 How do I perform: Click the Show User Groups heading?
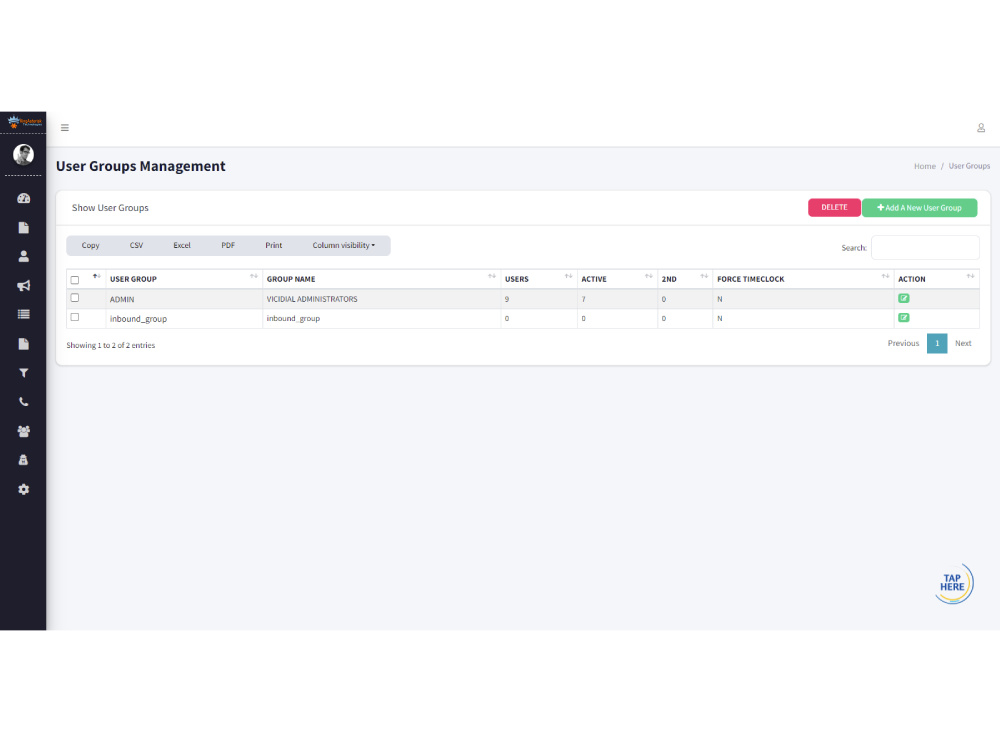point(110,208)
